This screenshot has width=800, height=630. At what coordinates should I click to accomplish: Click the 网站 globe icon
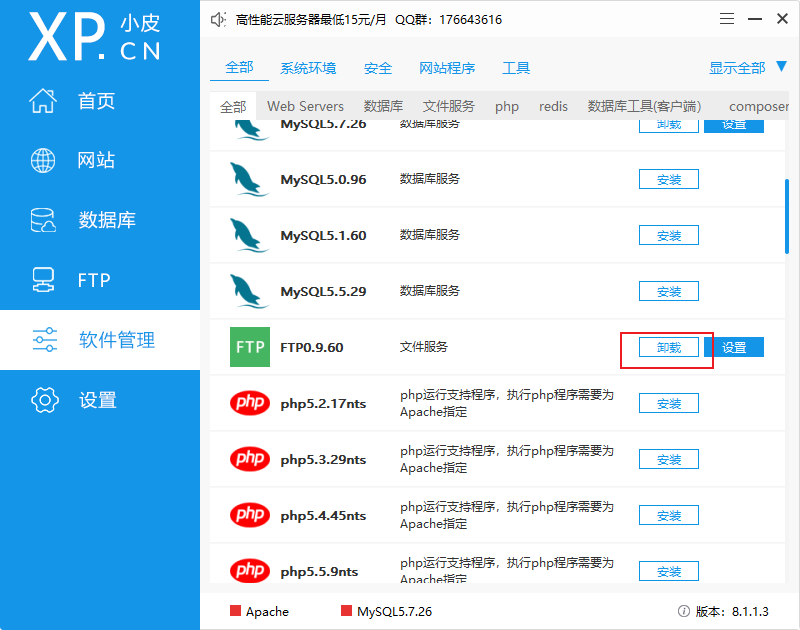tap(43, 160)
